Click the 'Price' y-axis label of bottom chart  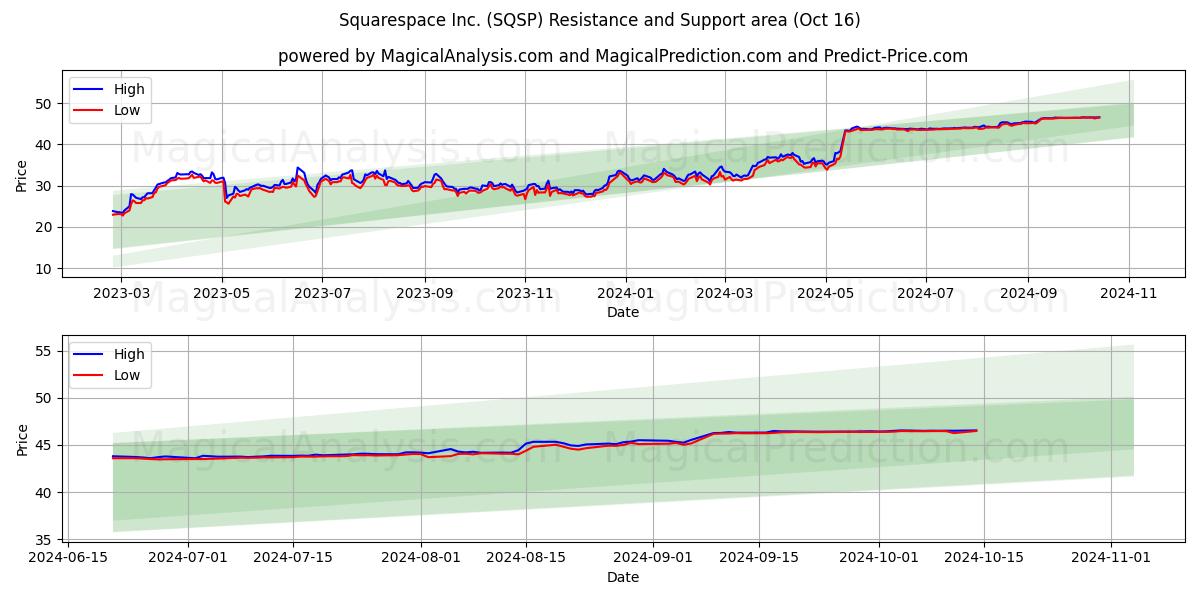(x=22, y=439)
